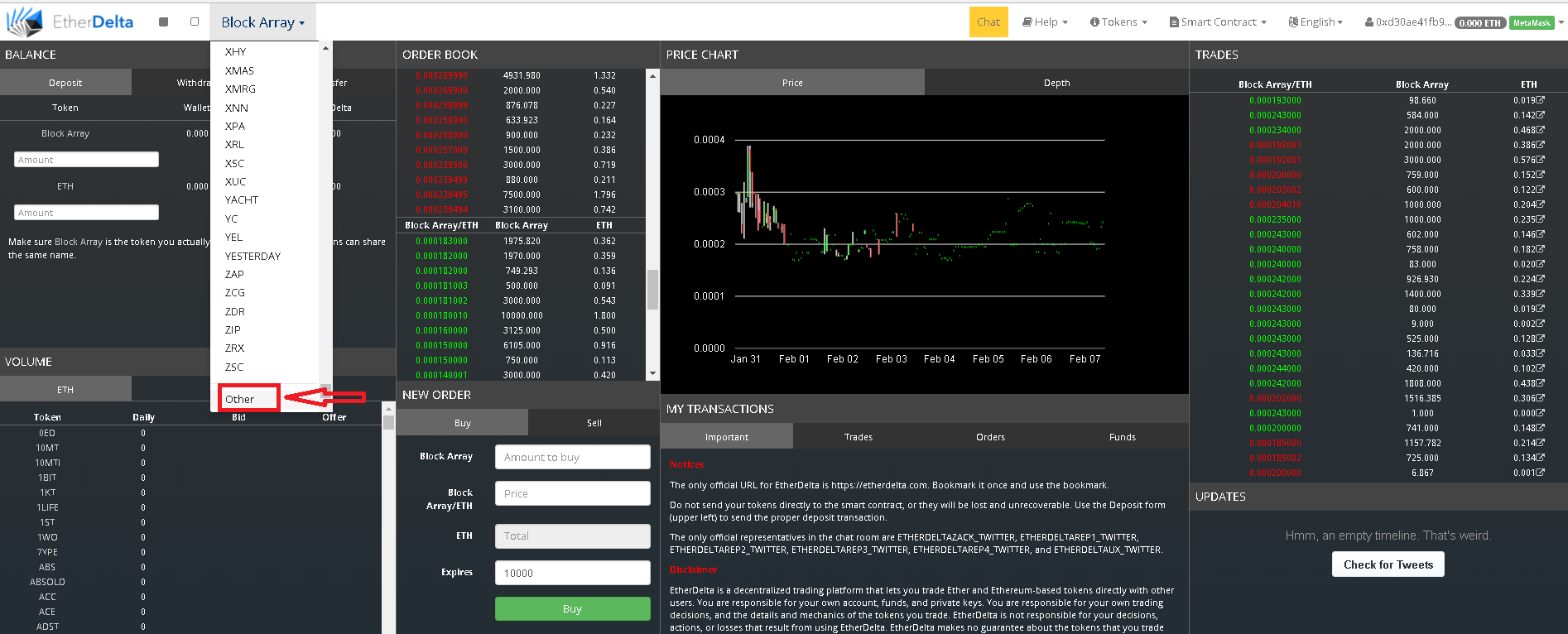The image size is (1568, 634).
Task: Open the Help dropdown menu
Action: (1045, 22)
